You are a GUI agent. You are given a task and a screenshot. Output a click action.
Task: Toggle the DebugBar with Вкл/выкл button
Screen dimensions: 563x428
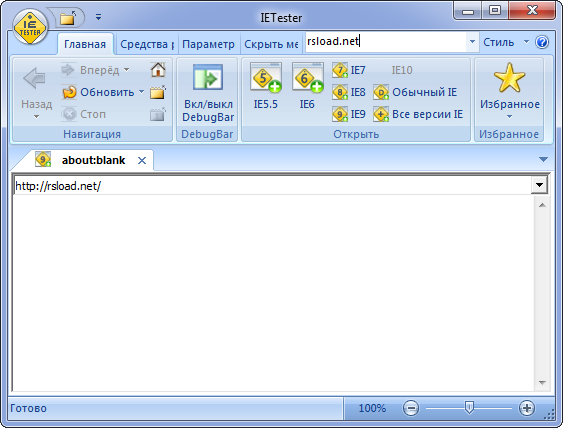click(x=208, y=93)
